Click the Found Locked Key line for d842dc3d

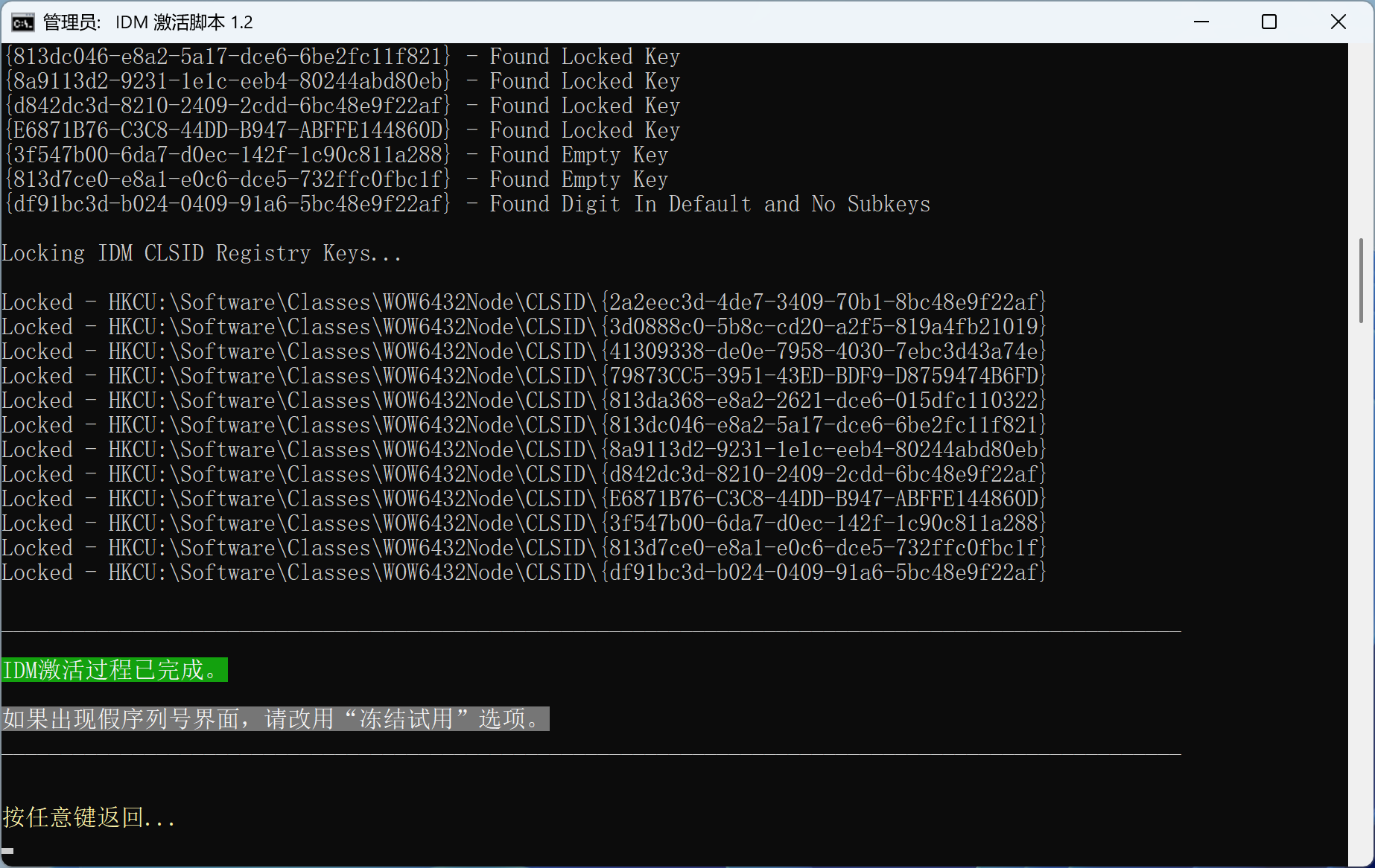pos(343,106)
